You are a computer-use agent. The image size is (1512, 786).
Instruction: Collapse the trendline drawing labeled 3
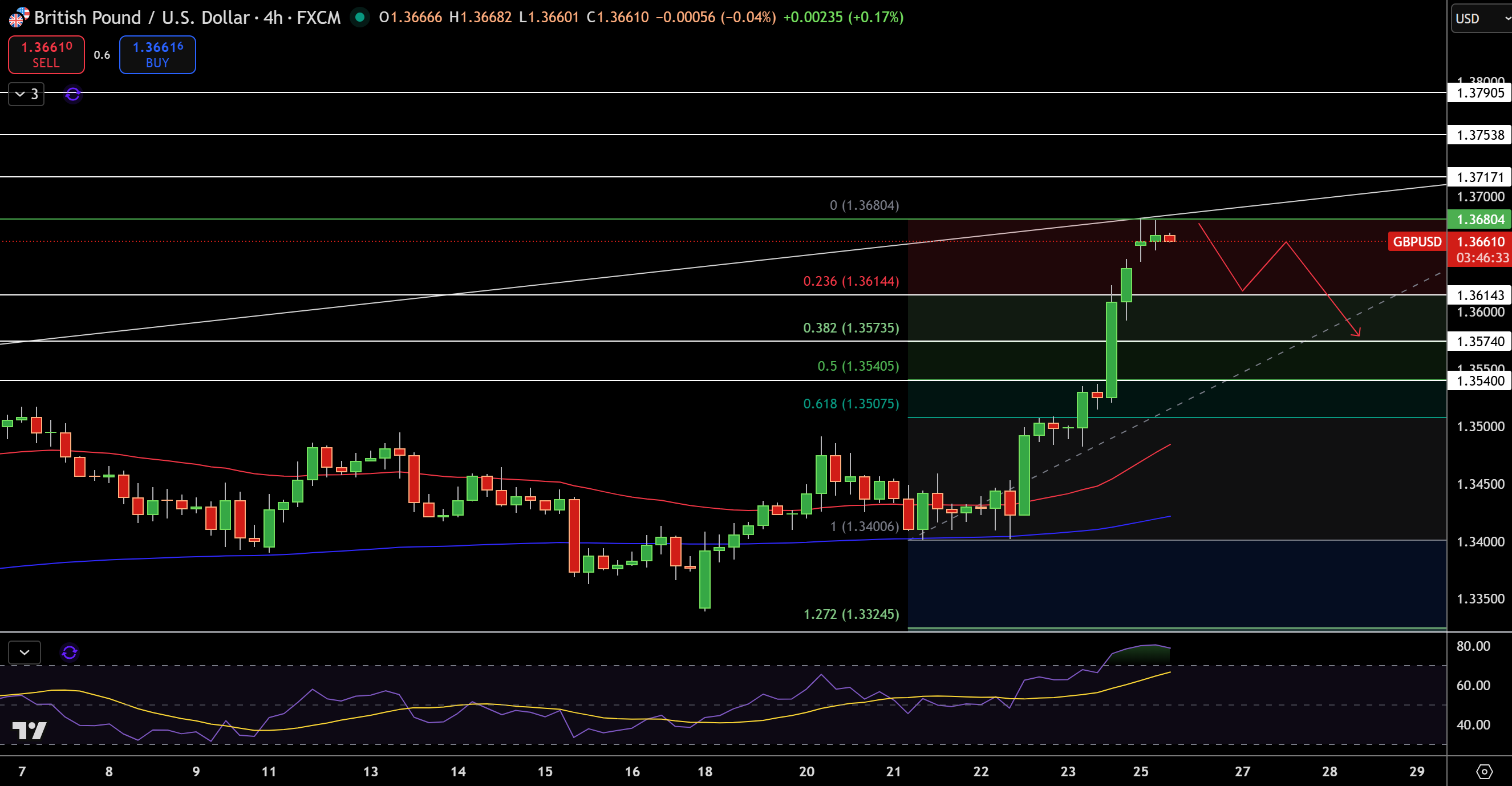pyautogui.click(x=25, y=94)
